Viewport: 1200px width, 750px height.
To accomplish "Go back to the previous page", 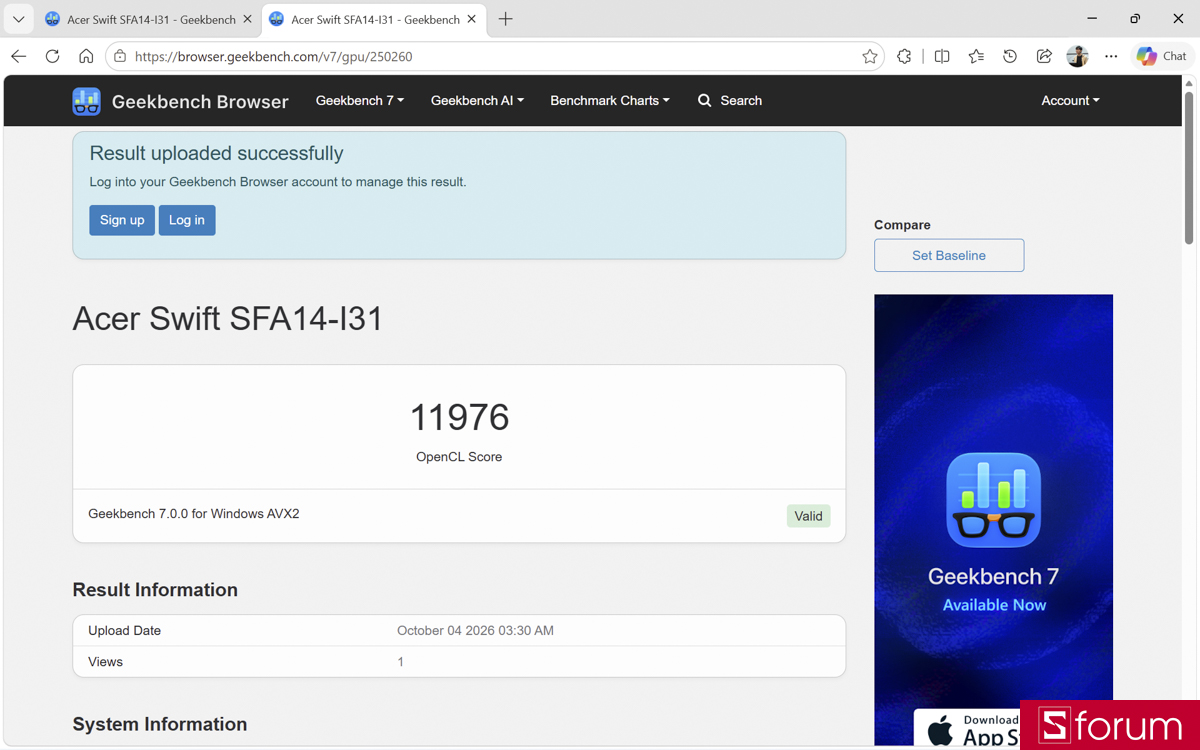I will (19, 57).
